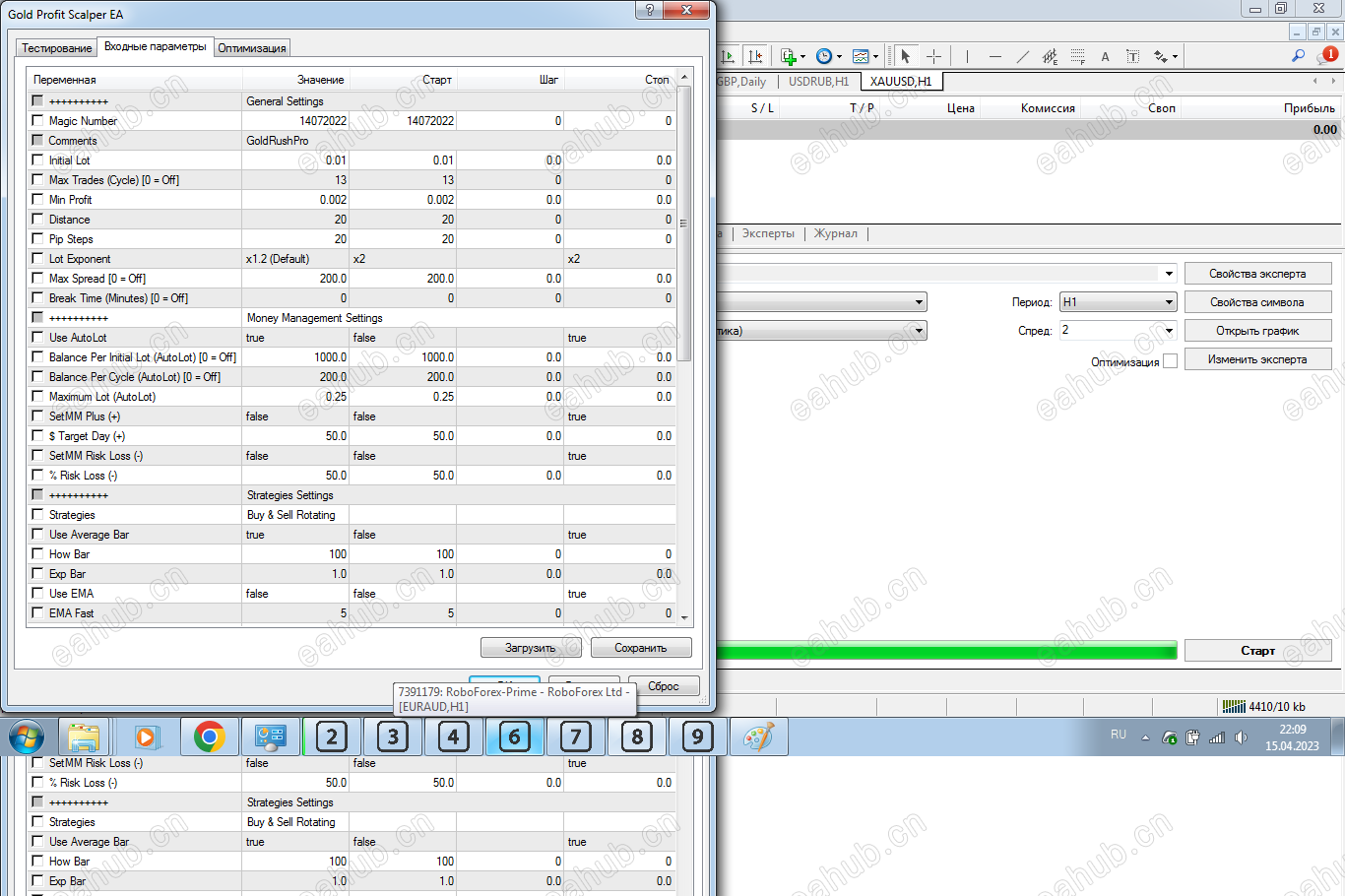Open Свойства эксперта

(1257, 274)
